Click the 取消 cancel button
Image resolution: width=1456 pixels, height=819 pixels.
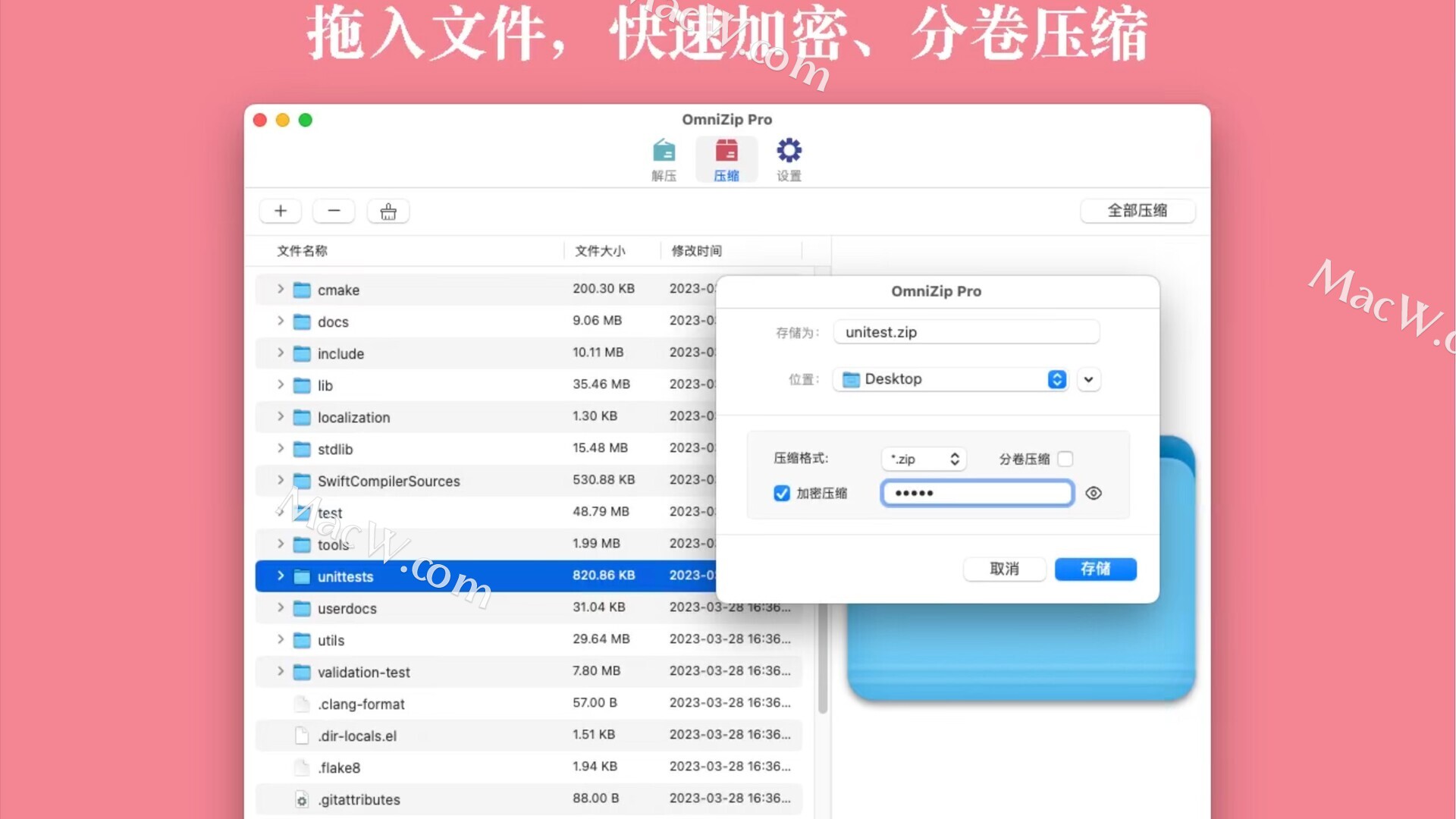click(1005, 569)
